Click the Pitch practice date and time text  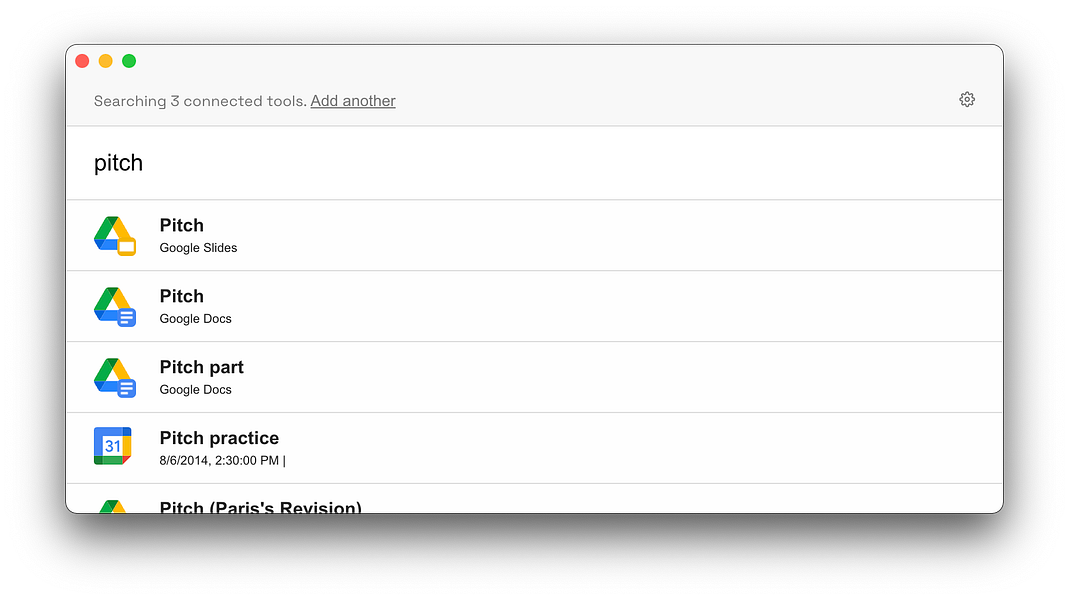pos(221,461)
